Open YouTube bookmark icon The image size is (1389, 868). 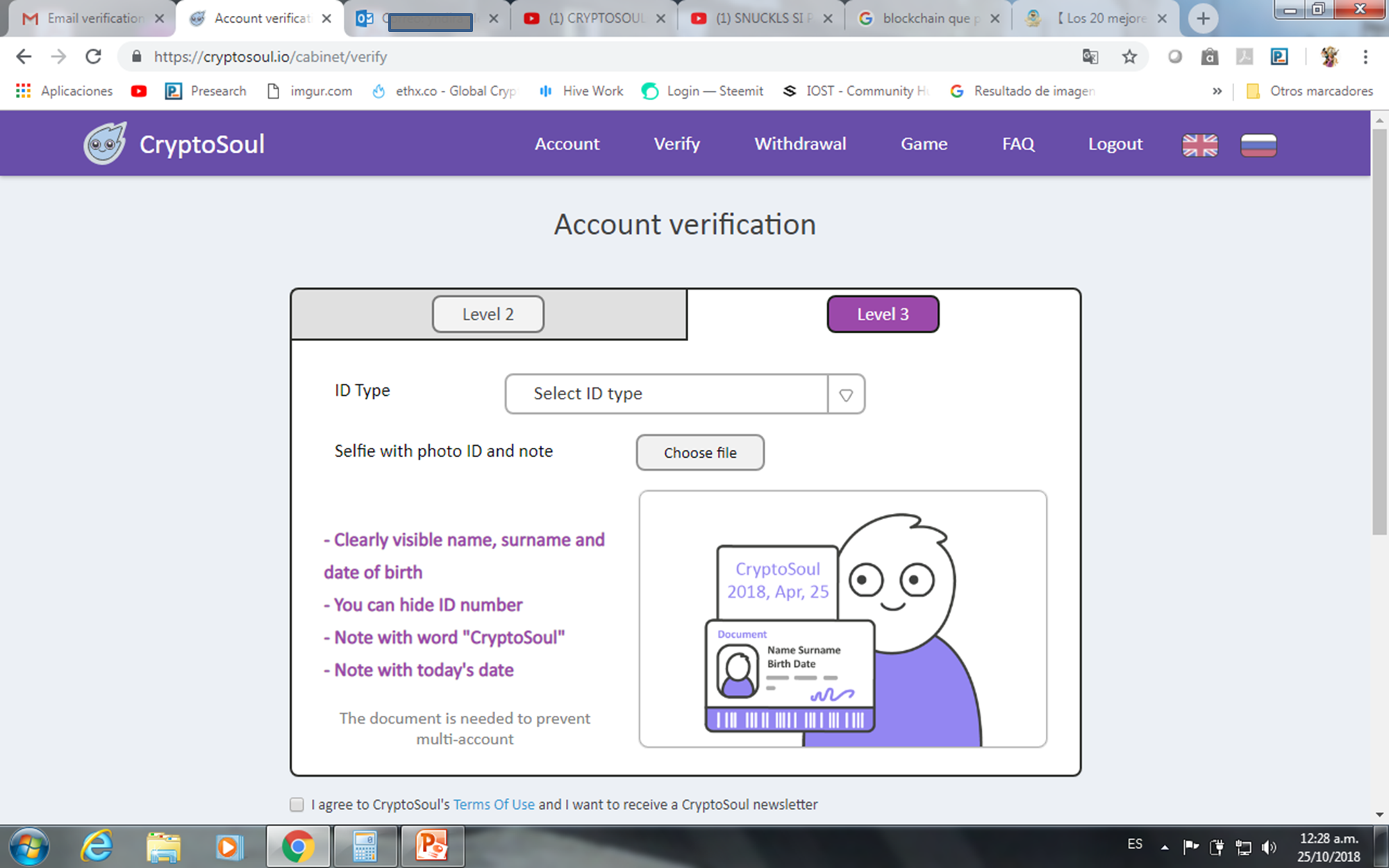click(x=139, y=91)
